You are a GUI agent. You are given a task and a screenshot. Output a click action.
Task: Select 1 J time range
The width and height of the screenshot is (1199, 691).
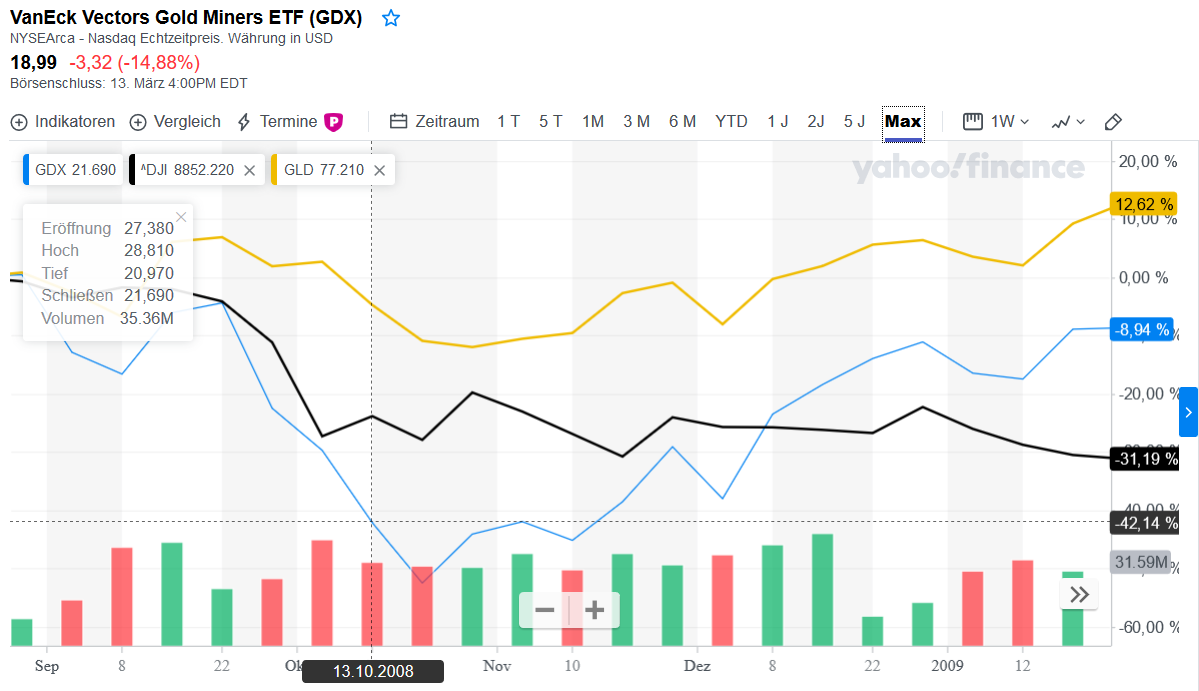(x=778, y=122)
